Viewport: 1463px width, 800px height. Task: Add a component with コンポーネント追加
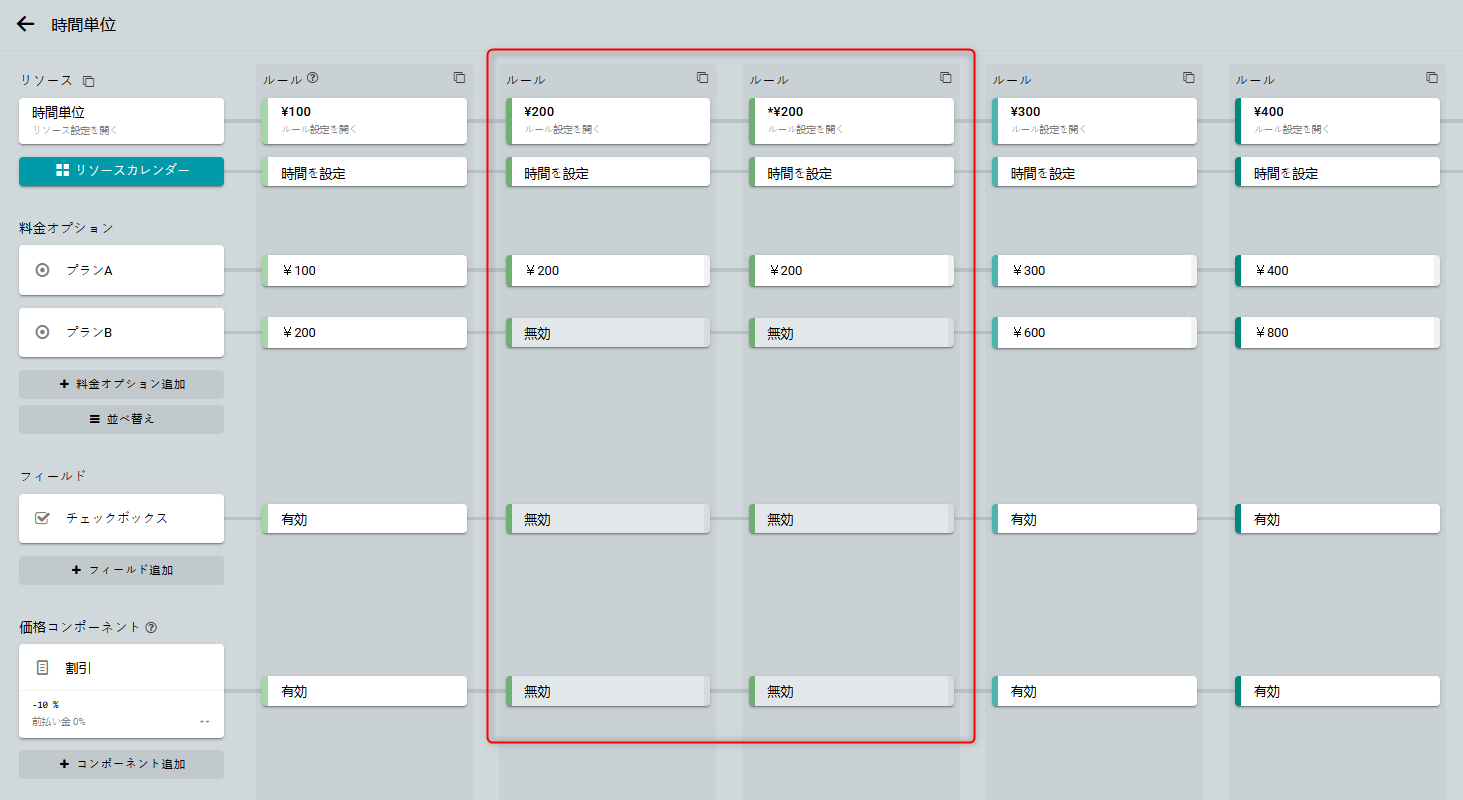121,764
